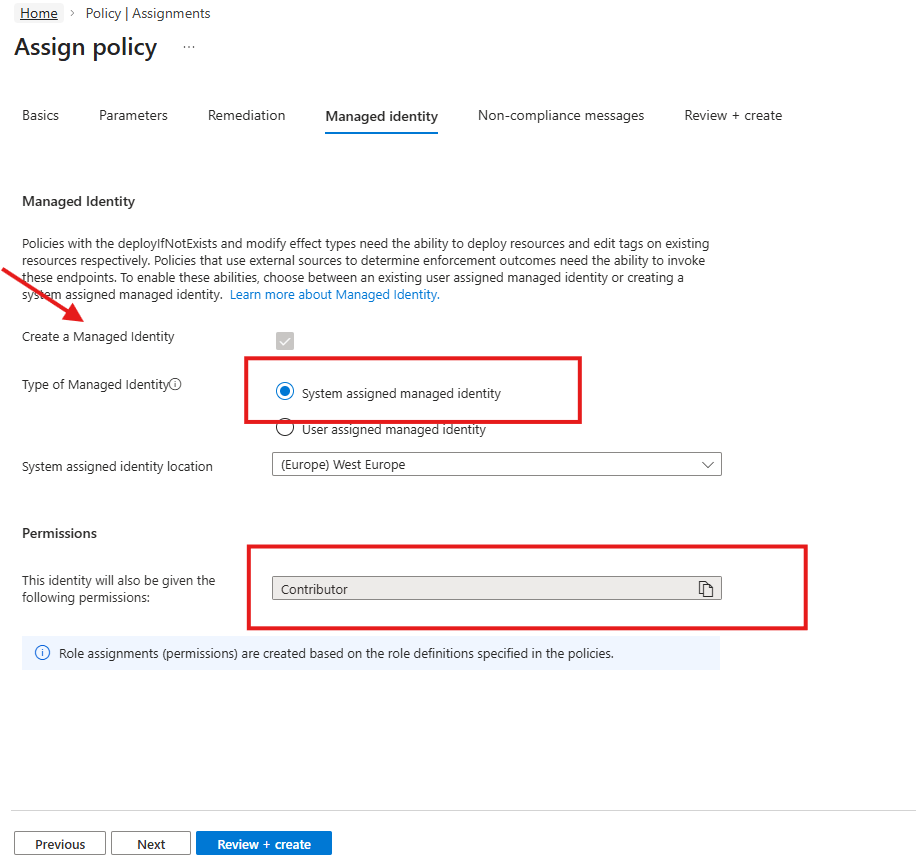Click the info icon in role assignments notice
The height and width of the screenshot is (862, 916).
tap(42, 653)
